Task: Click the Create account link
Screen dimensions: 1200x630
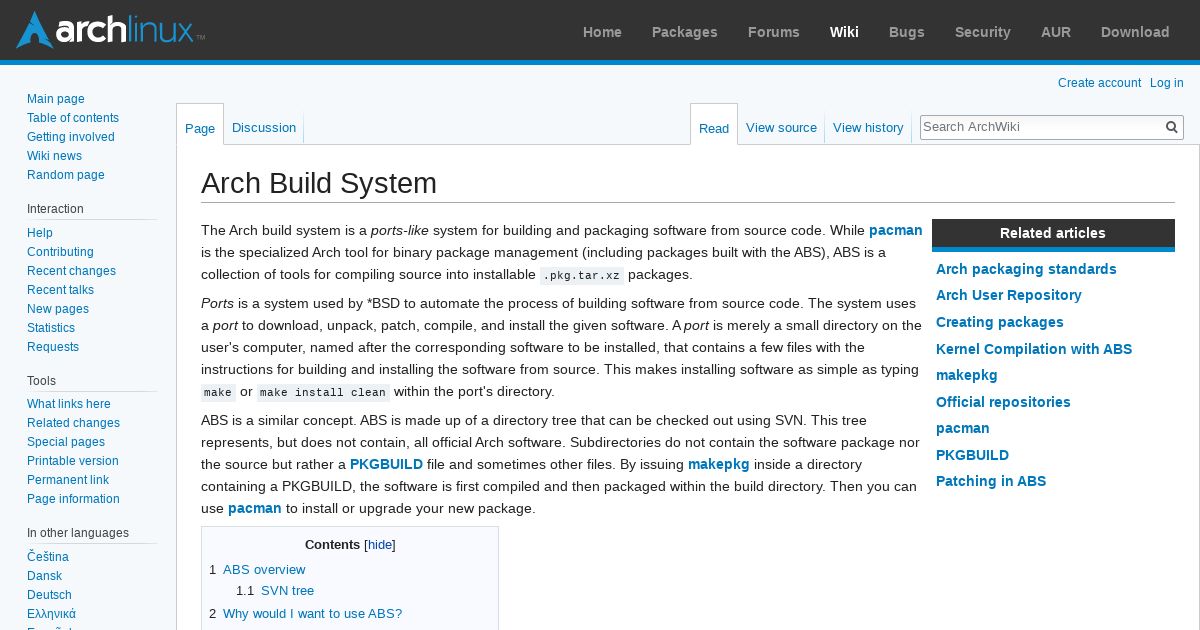Action: click(1099, 83)
